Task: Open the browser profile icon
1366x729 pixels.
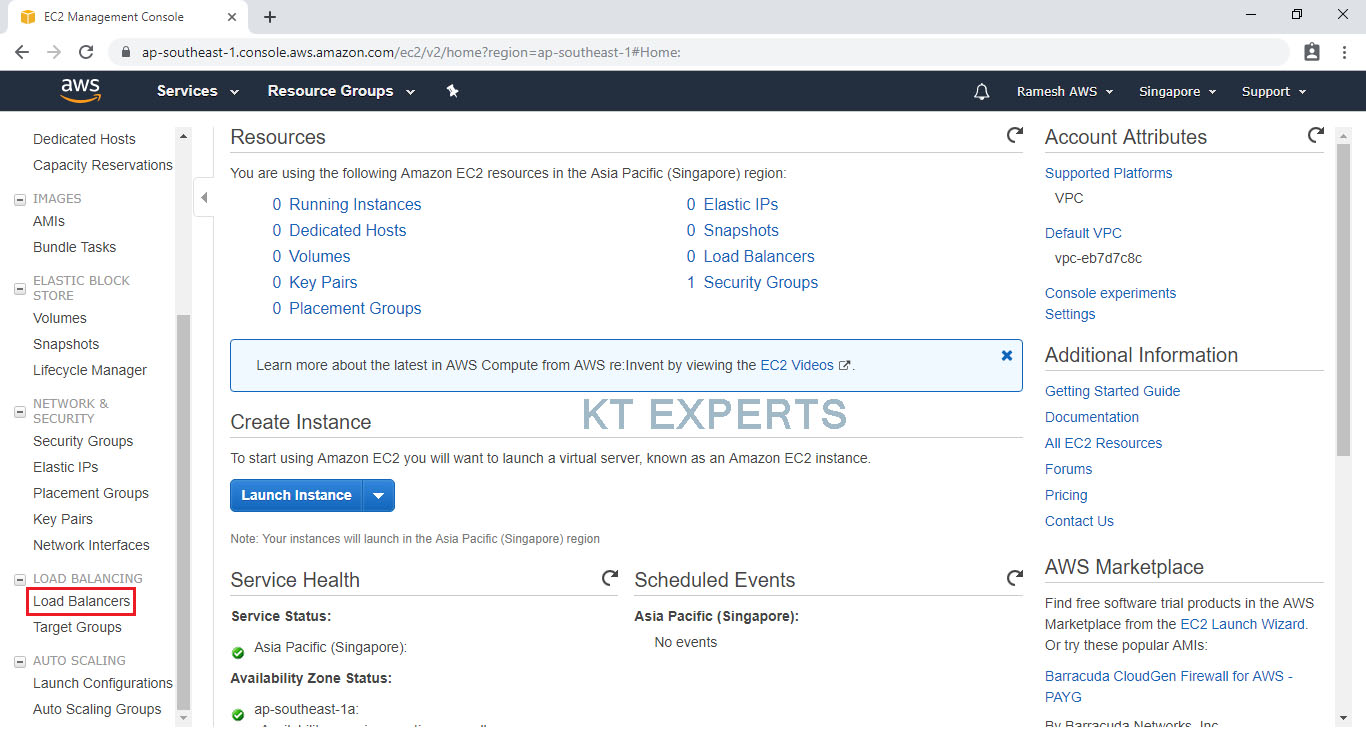Action: click(x=1312, y=52)
